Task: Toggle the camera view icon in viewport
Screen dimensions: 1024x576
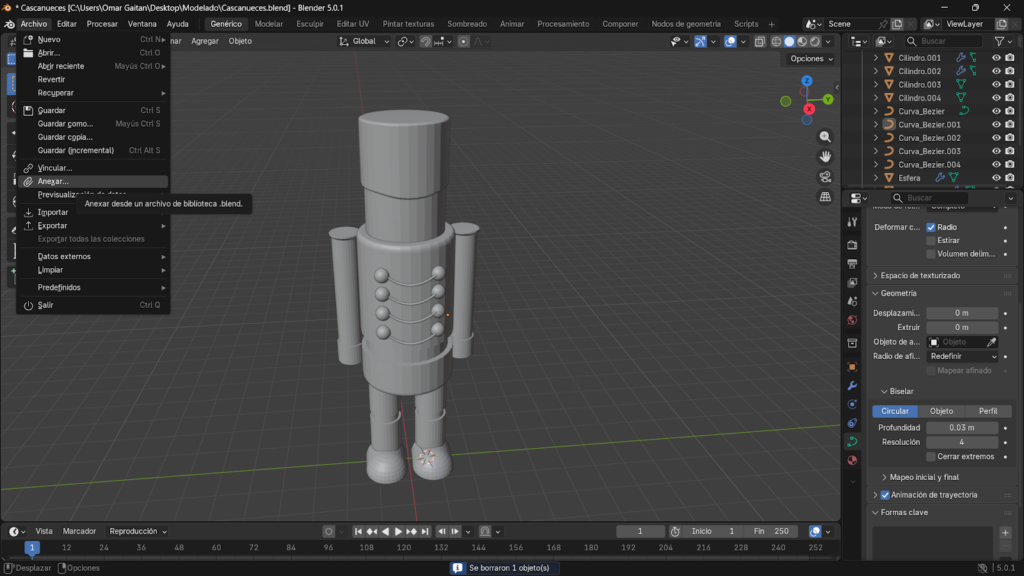Action: (x=825, y=177)
